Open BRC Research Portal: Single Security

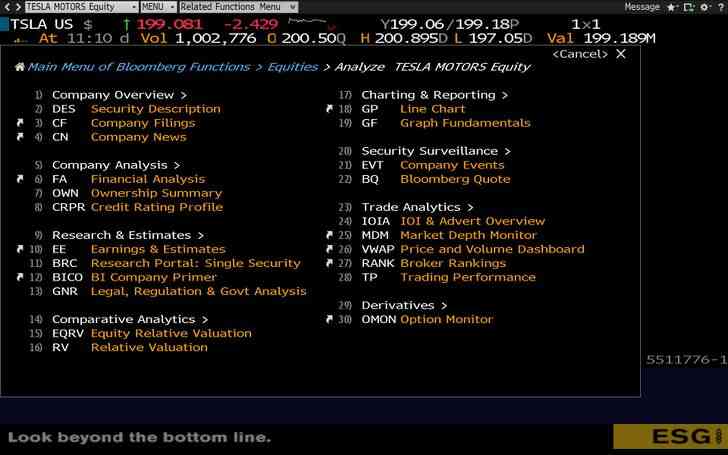[x=176, y=263]
